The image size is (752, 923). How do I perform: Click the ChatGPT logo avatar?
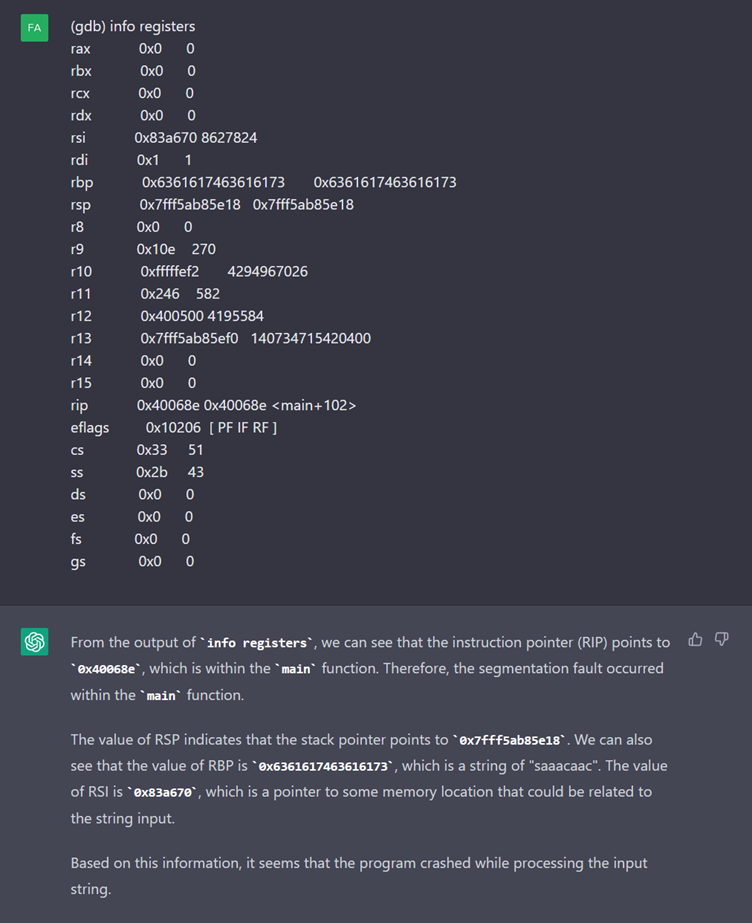[x=34, y=643]
